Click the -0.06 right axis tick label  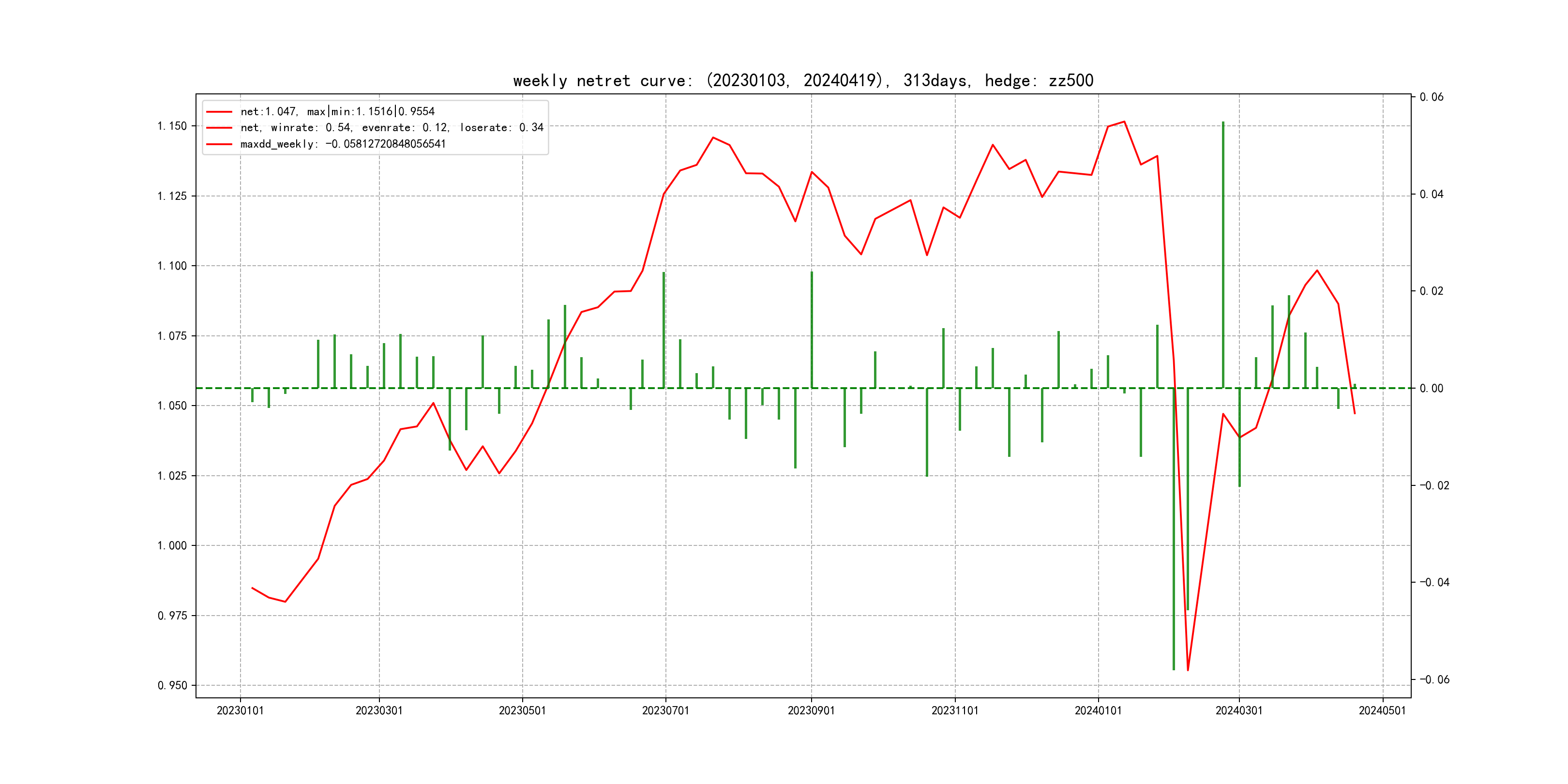click(1434, 680)
